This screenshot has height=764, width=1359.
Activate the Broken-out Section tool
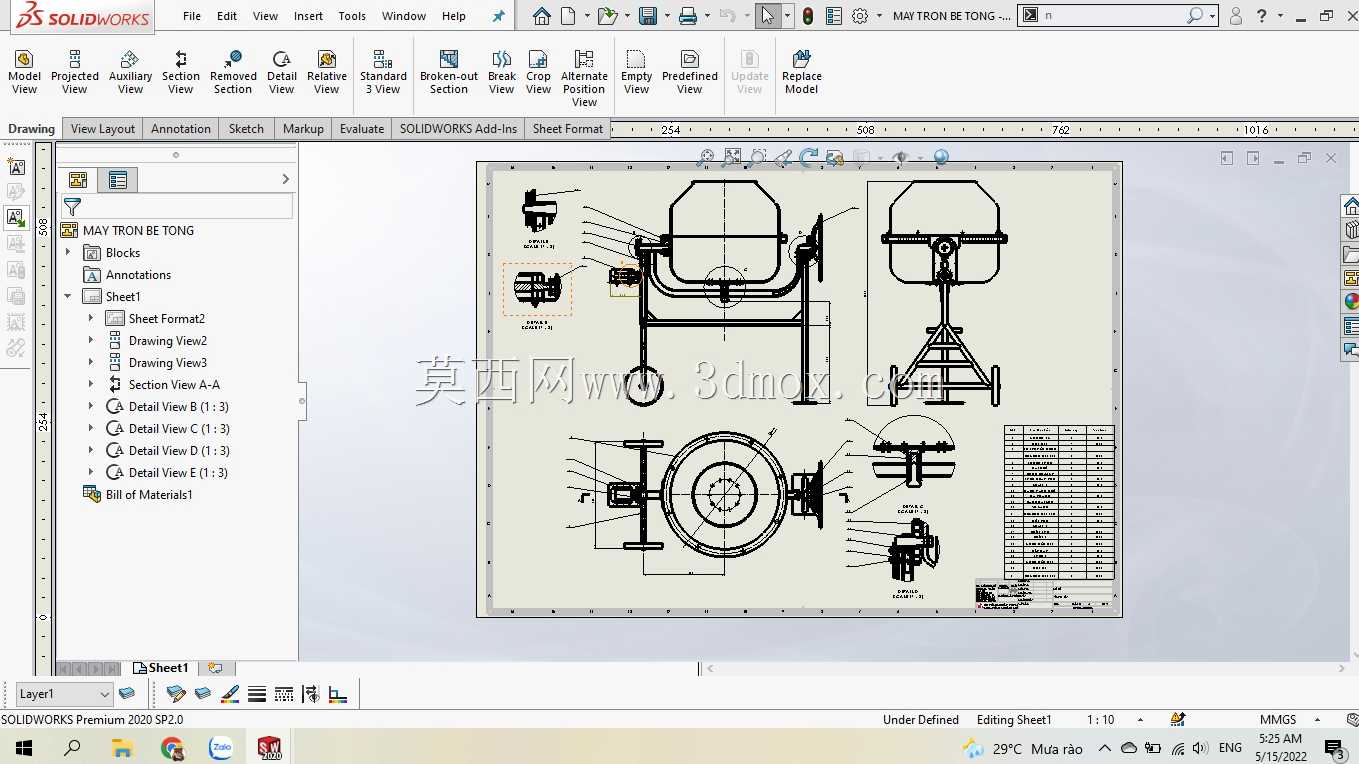pos(449,72)
